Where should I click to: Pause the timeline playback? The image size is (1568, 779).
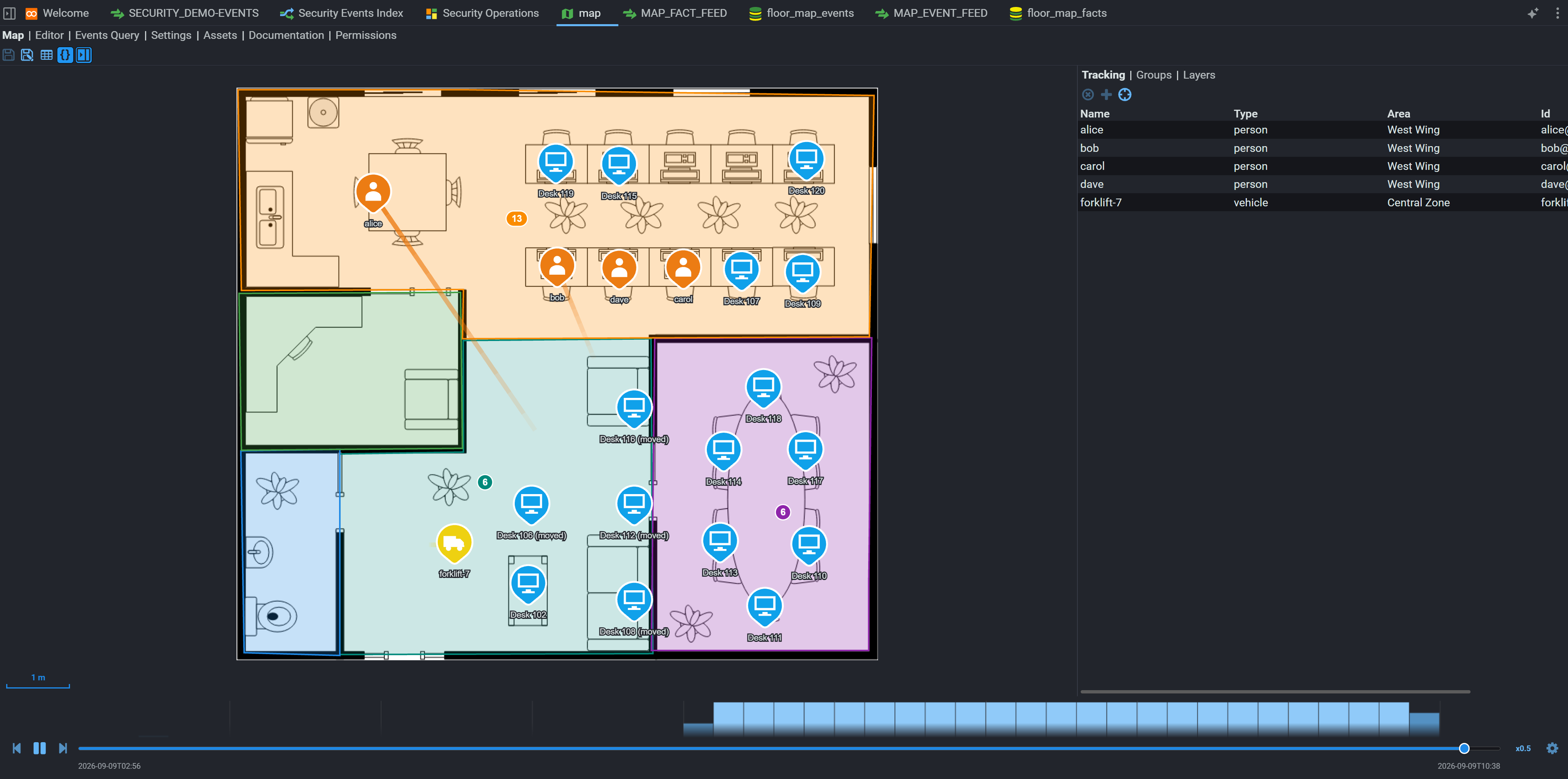pyautogui.click(x=40, y=748)
